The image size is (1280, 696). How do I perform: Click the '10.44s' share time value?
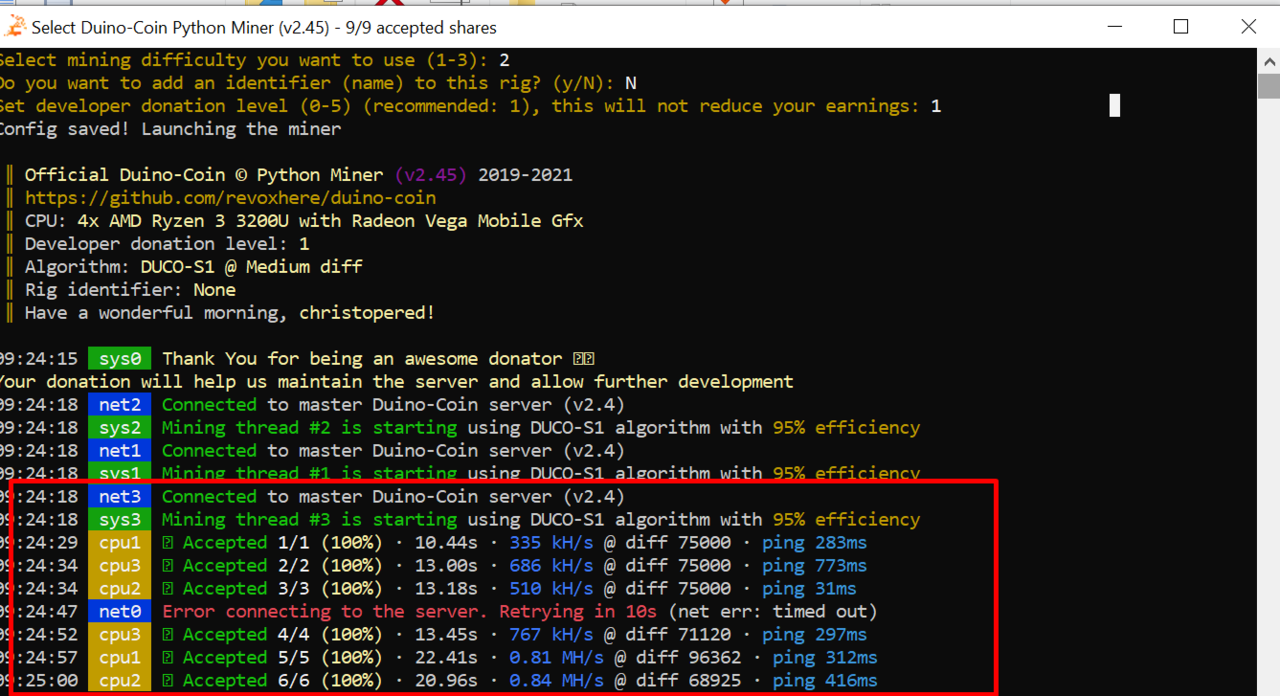[x=445, y=543]
